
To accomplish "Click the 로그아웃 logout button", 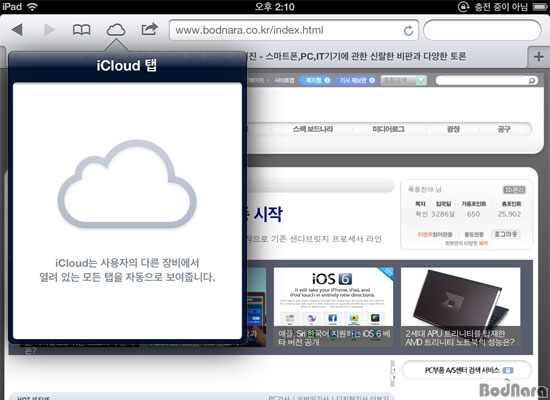I will (505, 234).
